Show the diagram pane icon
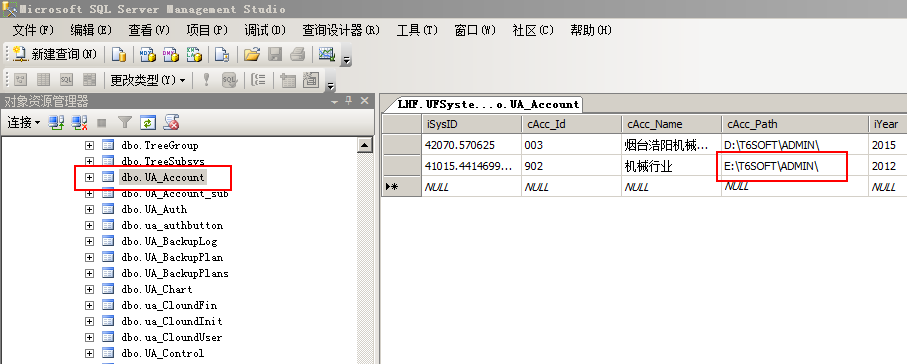The height and width of the screenshot is (364, 907). (x=21, y=80)
